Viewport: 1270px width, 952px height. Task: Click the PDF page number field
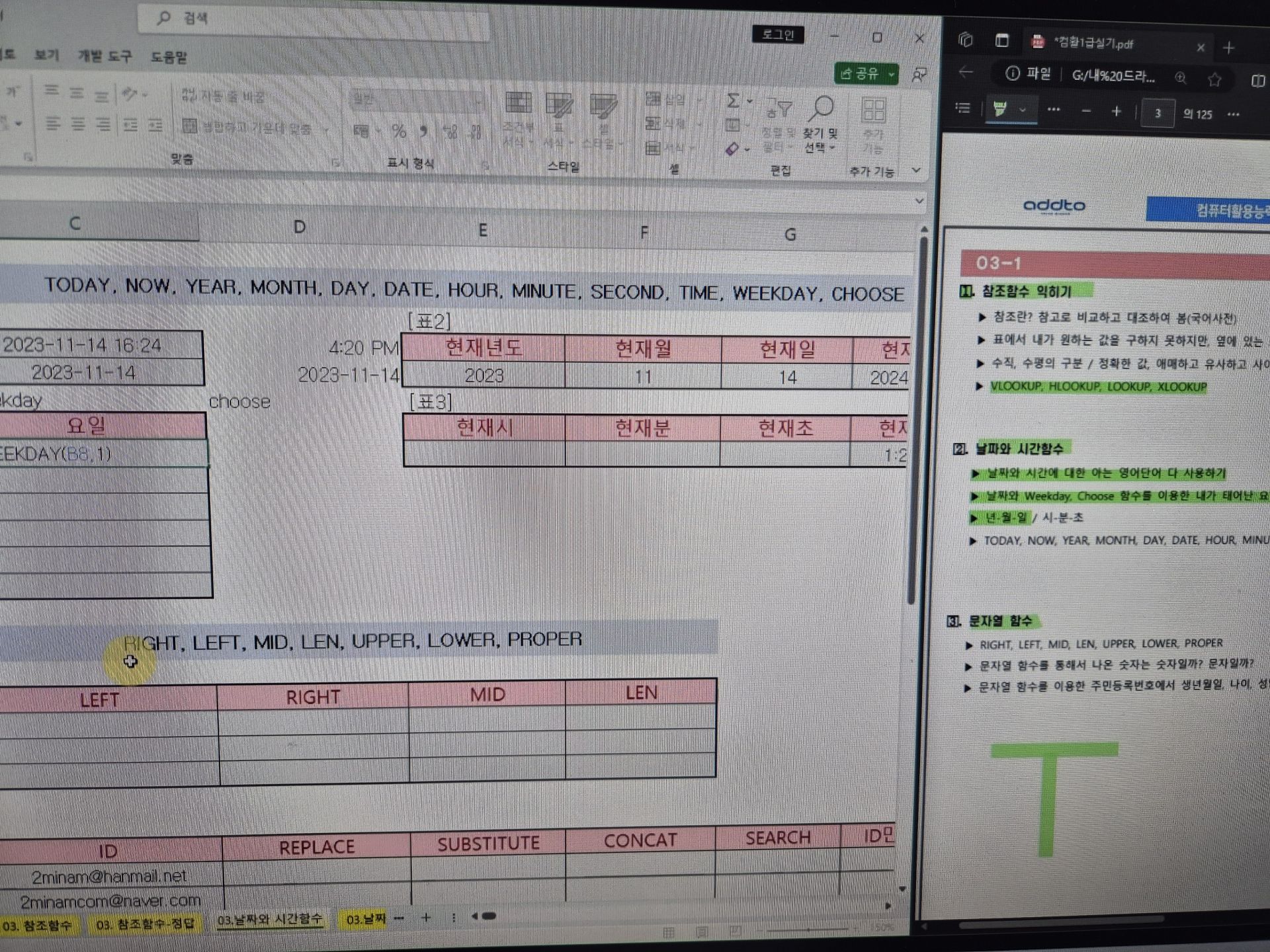(x=1158, y=114)
